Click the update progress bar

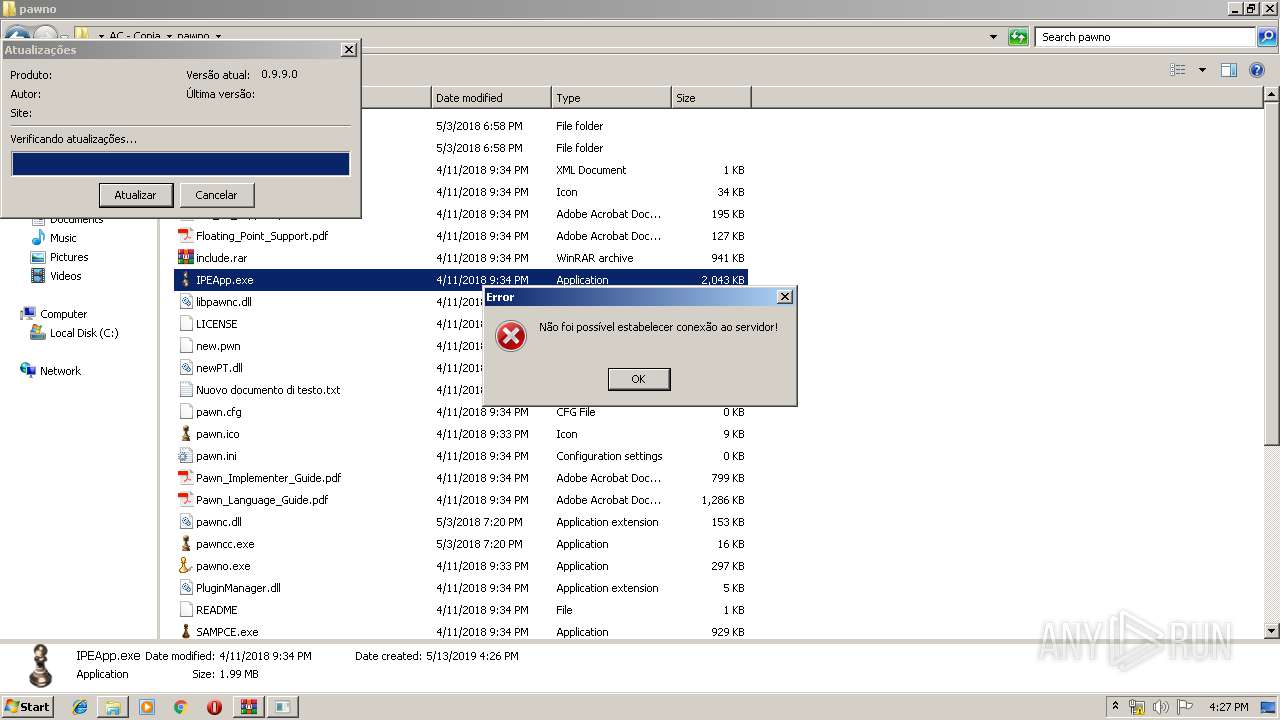181,164
